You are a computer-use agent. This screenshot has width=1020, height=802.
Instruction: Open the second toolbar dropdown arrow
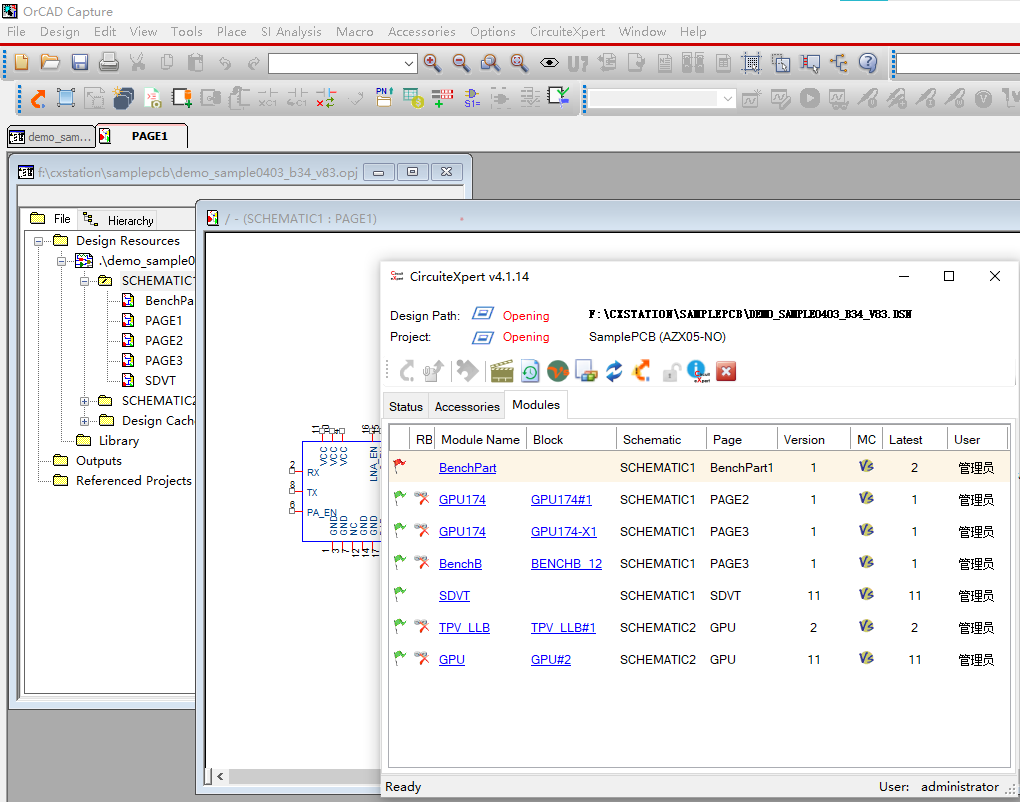coord(727,99)
